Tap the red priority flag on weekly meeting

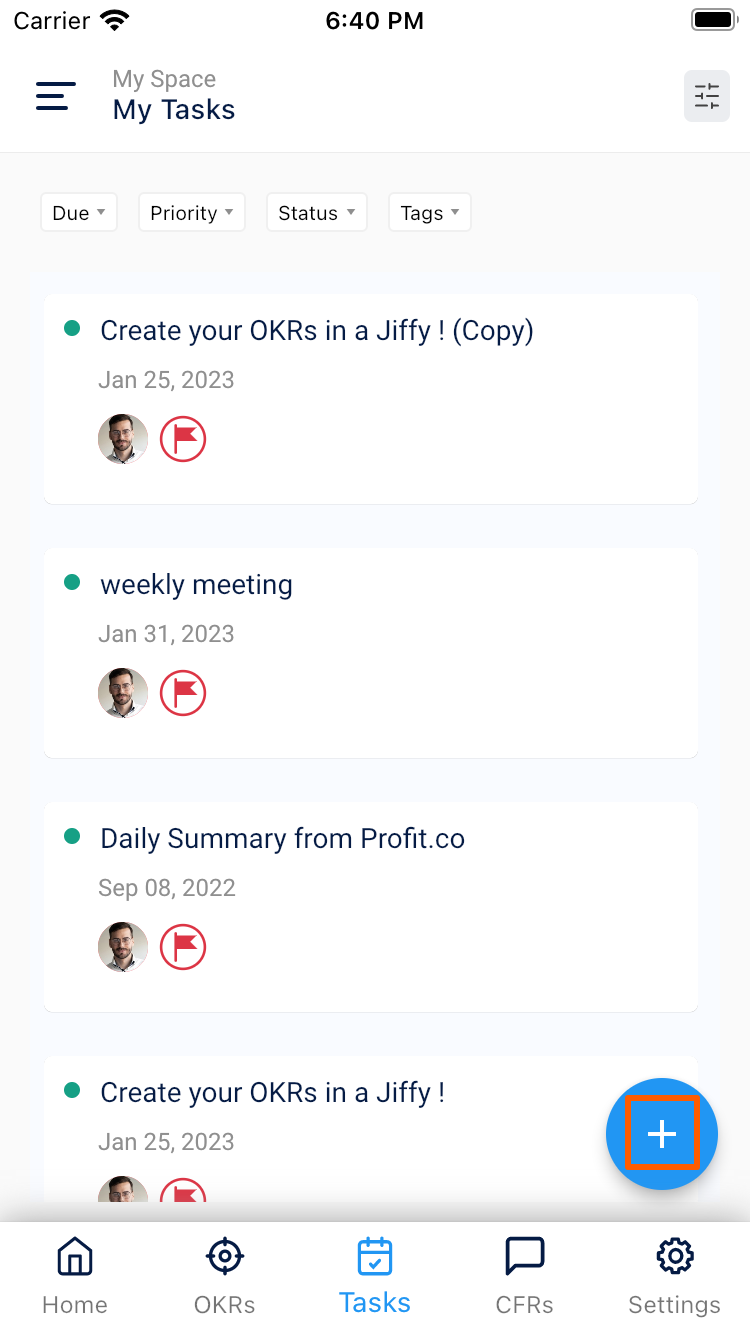(x=183, y=692)
